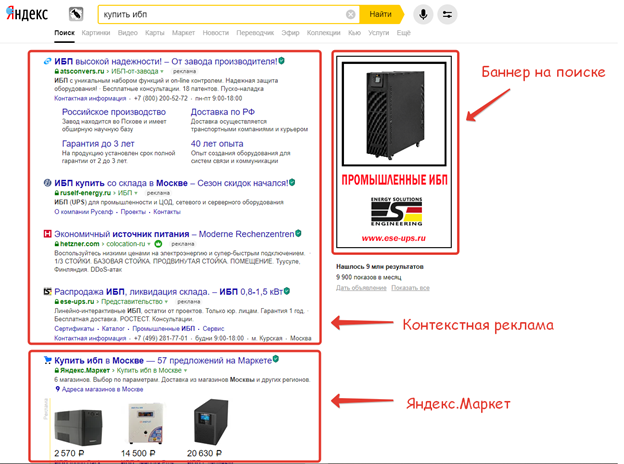Switch to the Картинки tab

point(96,33)
